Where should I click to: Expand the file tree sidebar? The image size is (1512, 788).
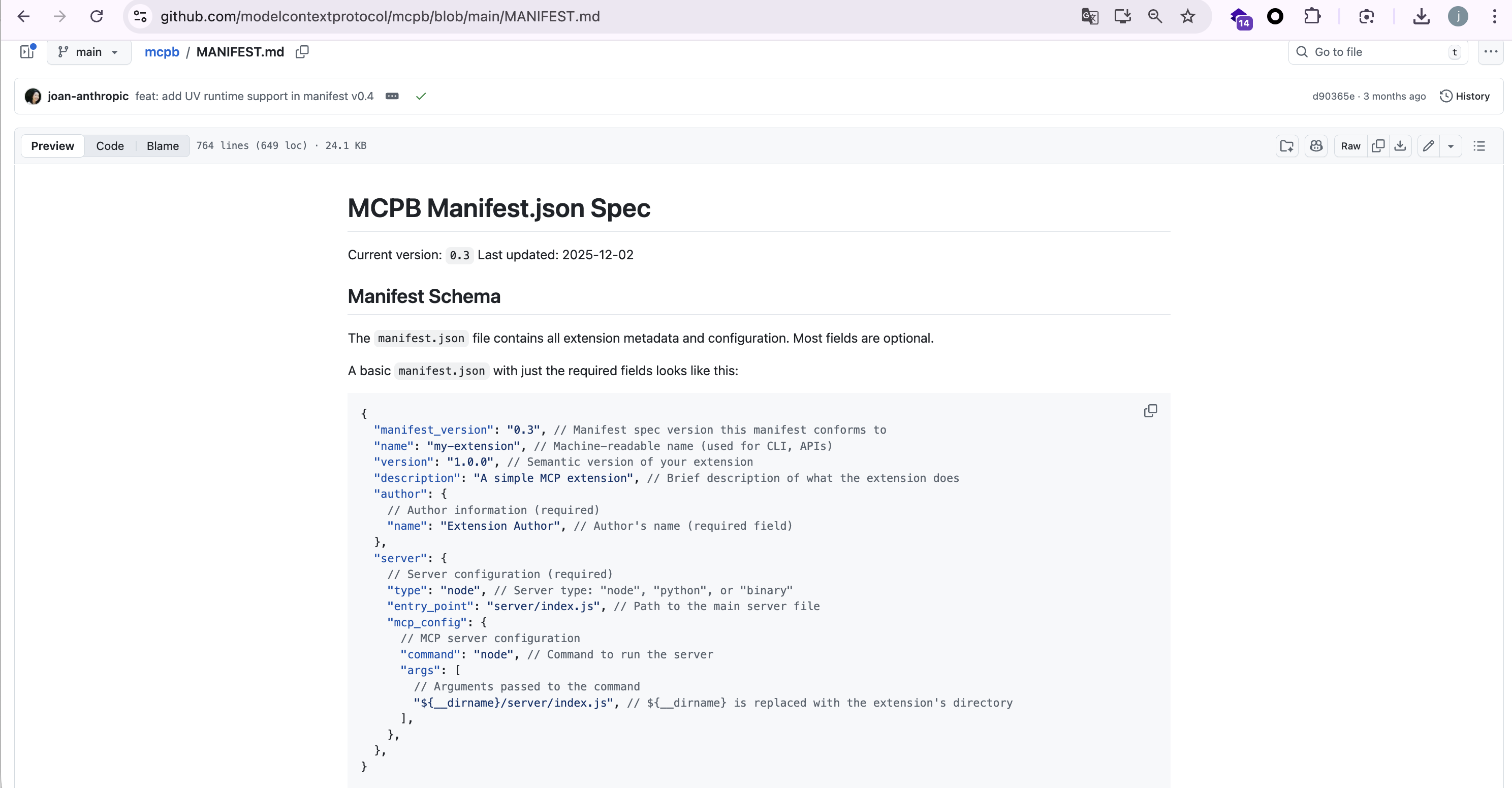(27, 52)
